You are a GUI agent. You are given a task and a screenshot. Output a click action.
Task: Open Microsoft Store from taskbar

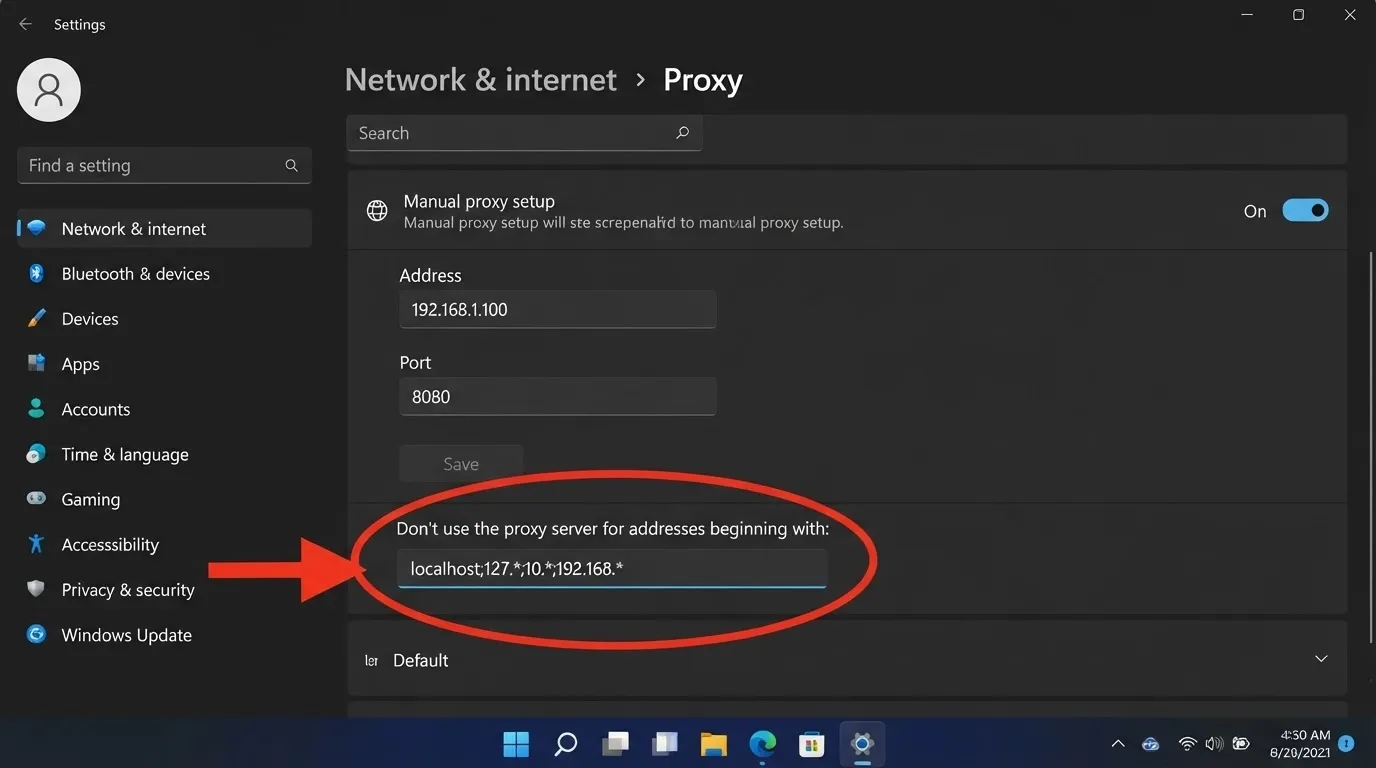pos(811,744)
